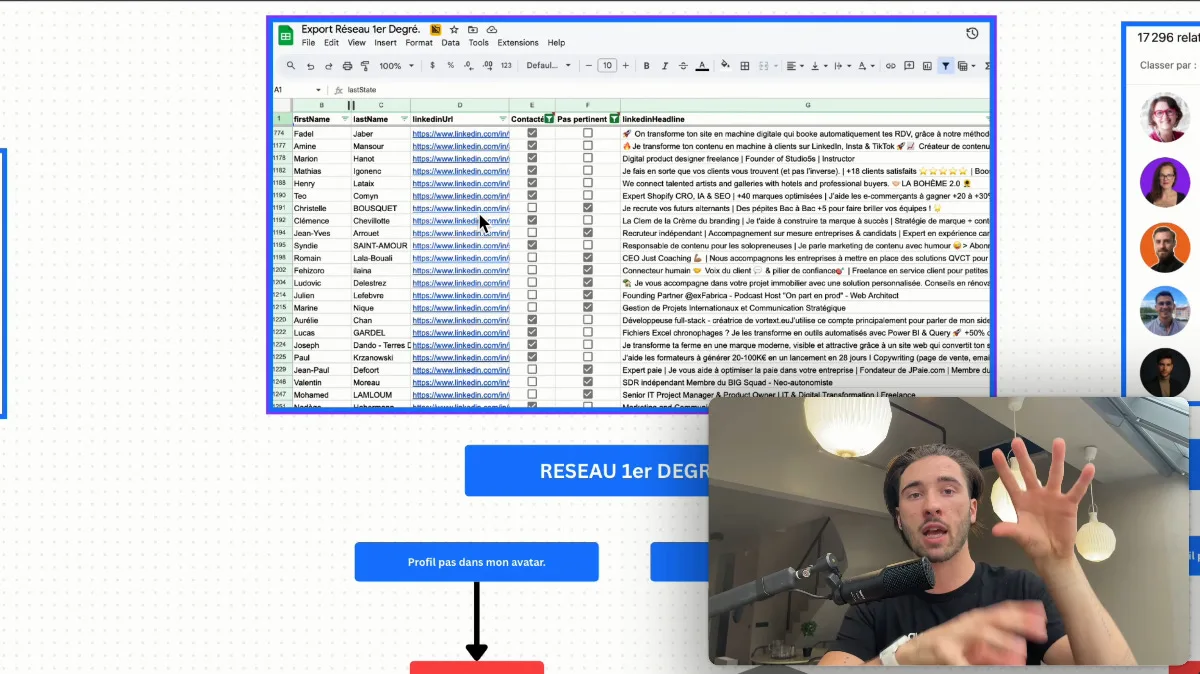The image size is (1200, 674).
Task: Open version history clock icon
Action: click(x=972, y=34)
